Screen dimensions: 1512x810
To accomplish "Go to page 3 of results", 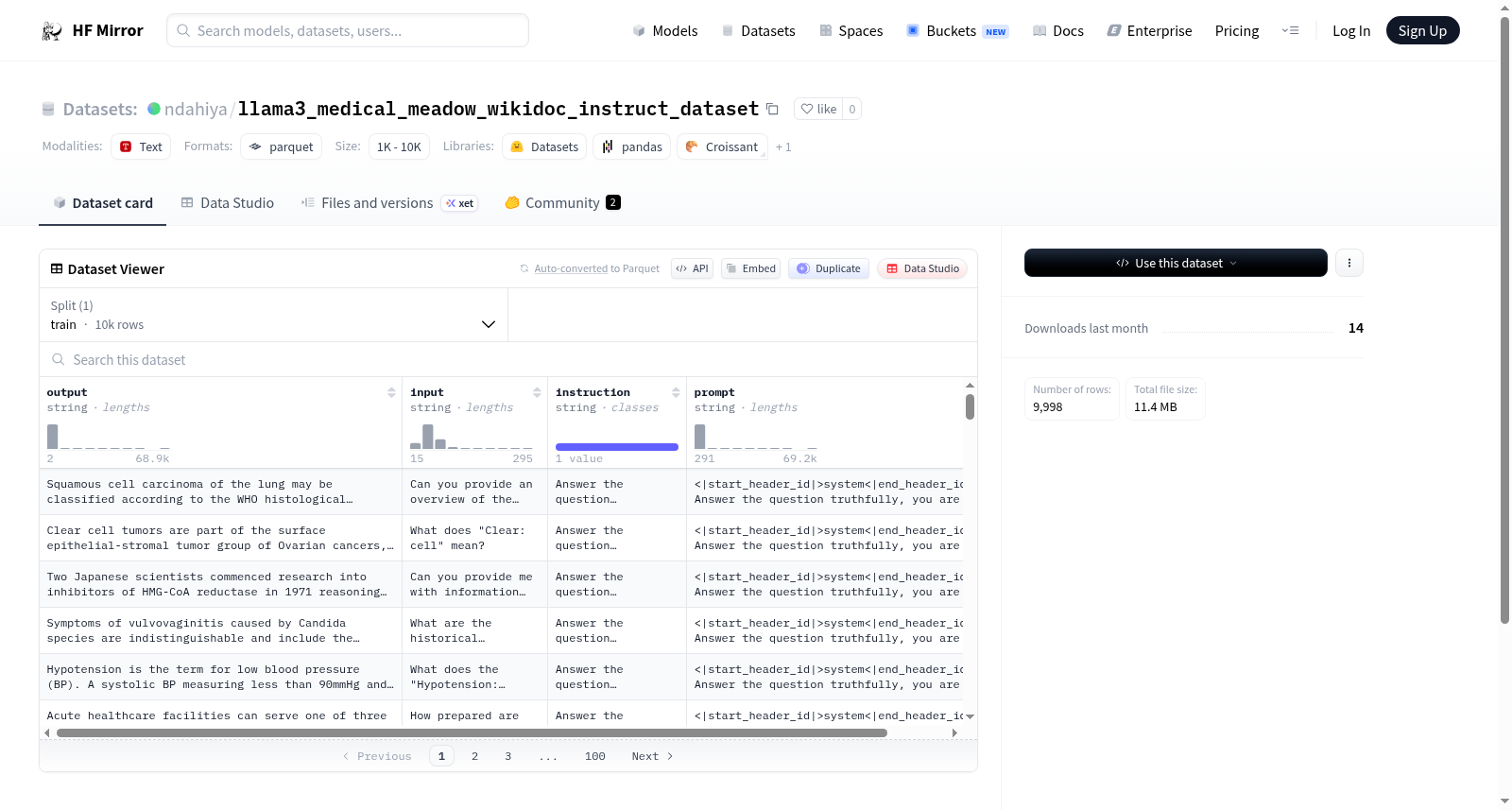I will pyautogui.click(x=507, y=756).
